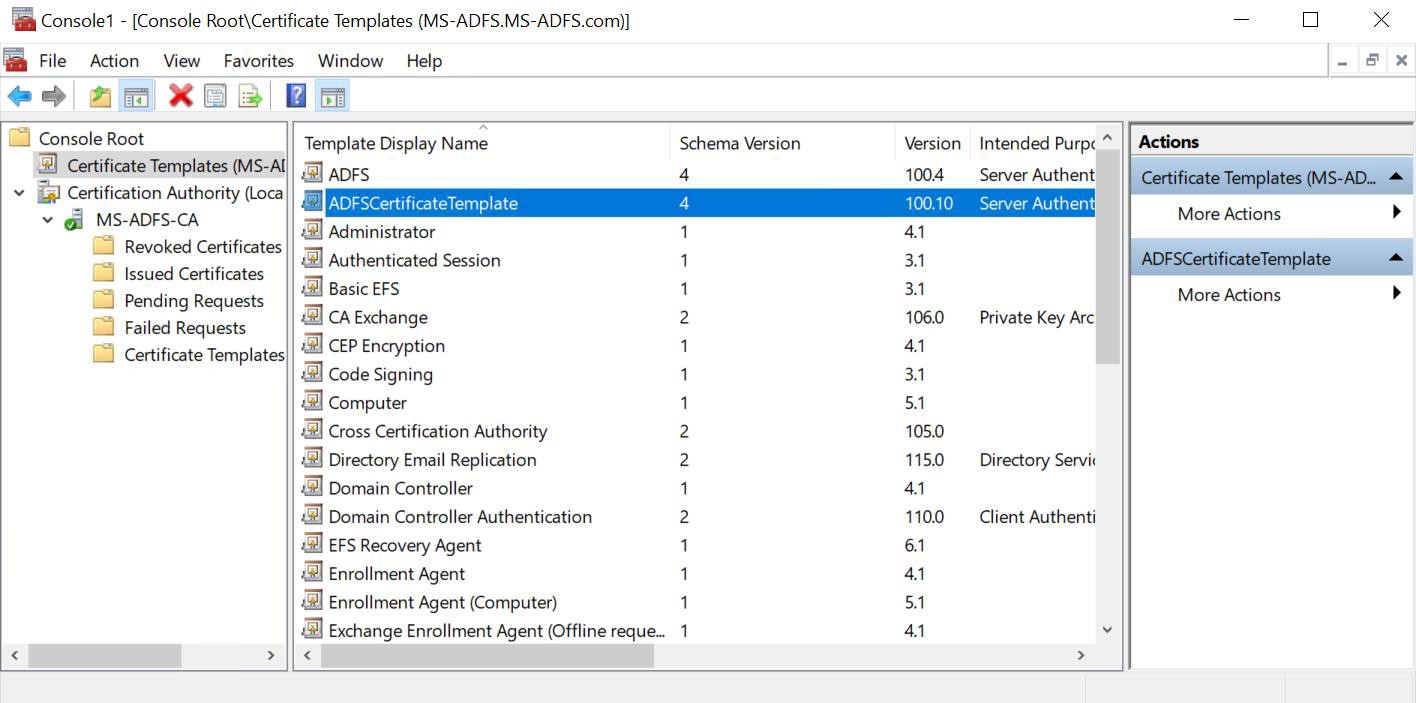The image size is (1416, 703).
Task: Click the Console Root folder icon
Action: [x=19, y=138]
